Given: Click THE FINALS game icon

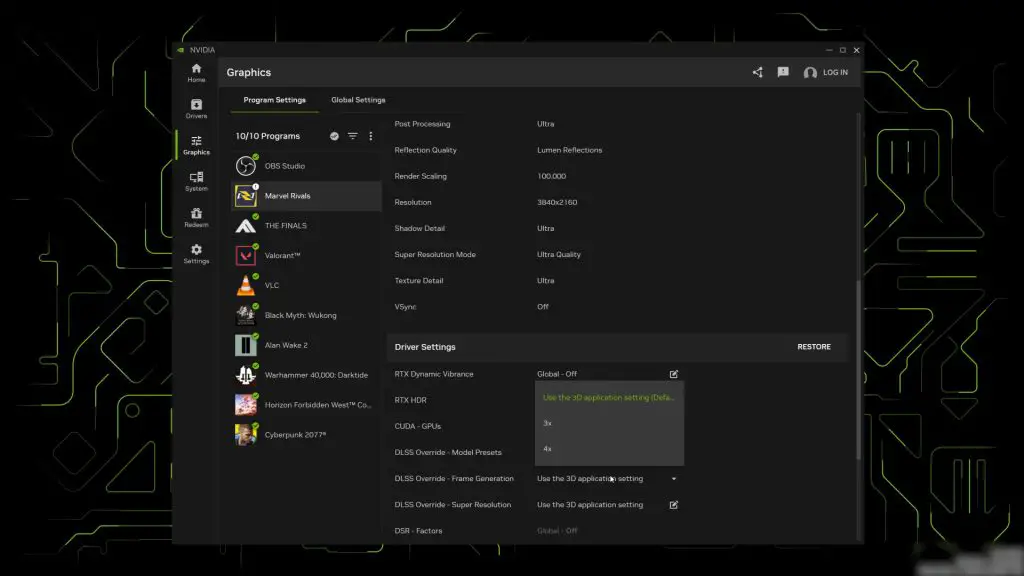Looking at the screenshot, I should click(246, 226).
